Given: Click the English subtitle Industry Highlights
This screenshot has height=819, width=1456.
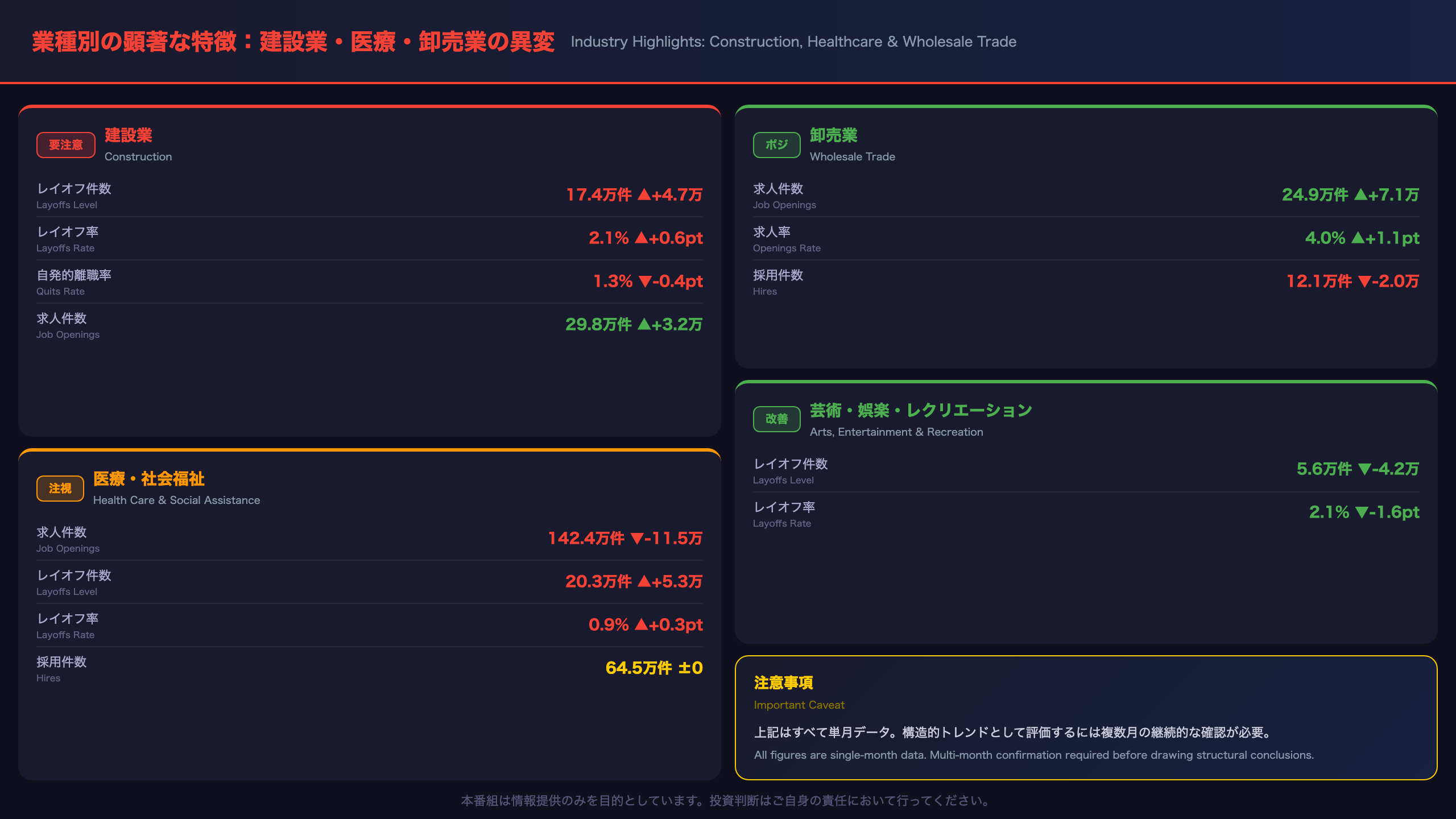Looking at the screenshot, I should click(x=793, y=42).
